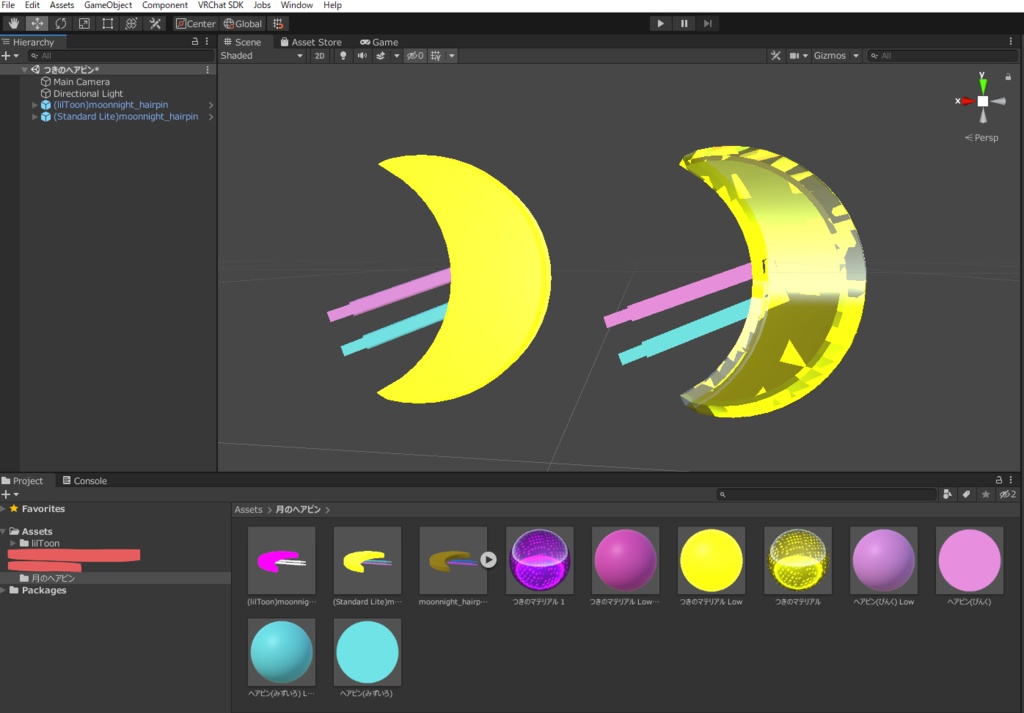Expand moonnight_hairpin model asset arrow
This screenshot has width=1024, height=713.
[488, 560]
